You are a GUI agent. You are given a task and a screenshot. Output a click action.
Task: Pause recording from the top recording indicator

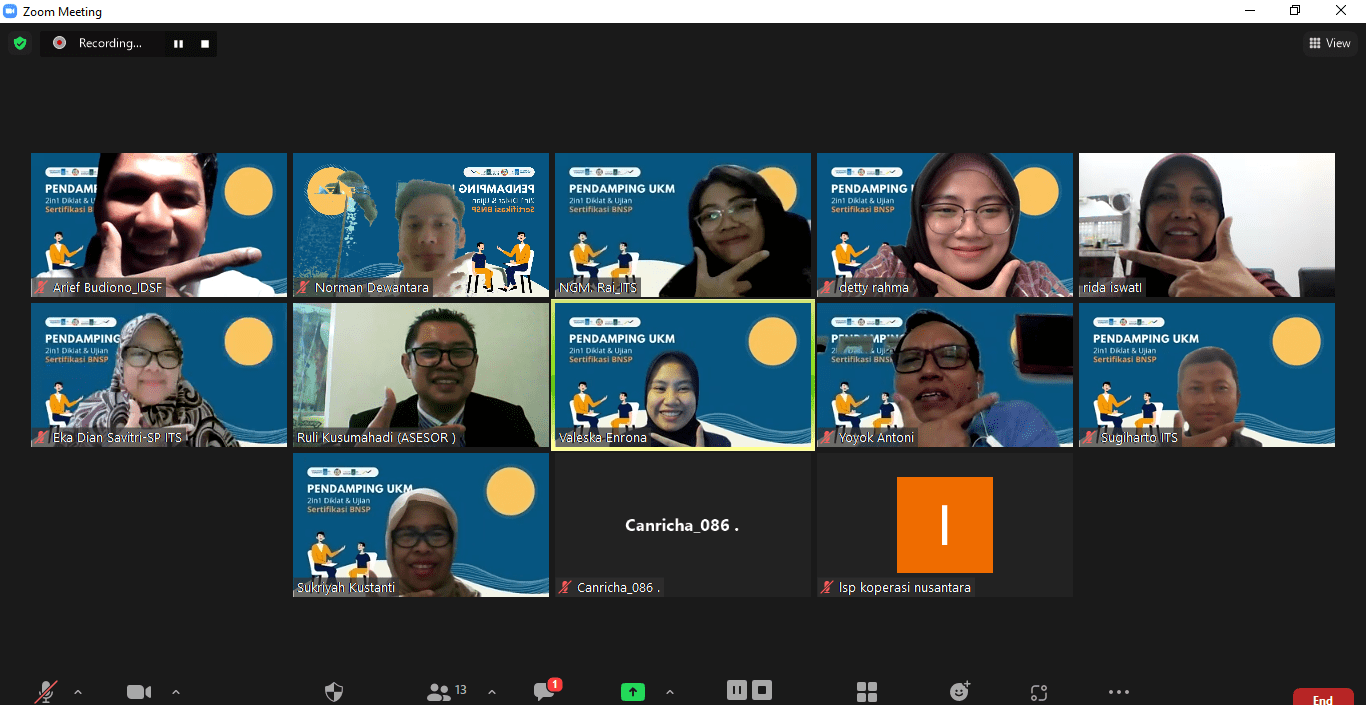(x=178, y=43)
